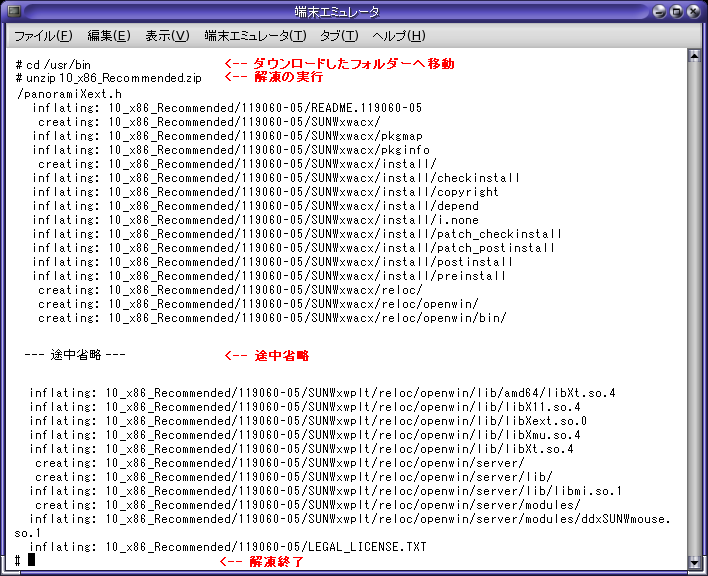708x576 pixels.
Task: Click the '# cd /usr/bin' command line
Action: click(x=53, y=65)
